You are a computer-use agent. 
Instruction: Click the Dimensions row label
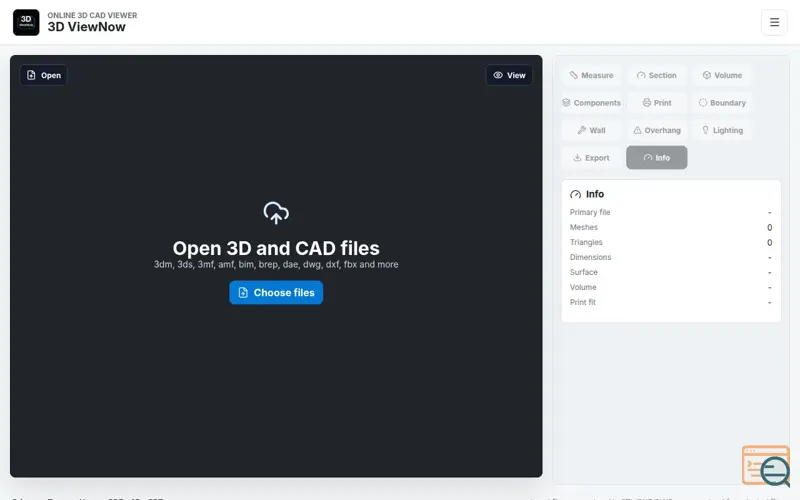tap(590, 257)
